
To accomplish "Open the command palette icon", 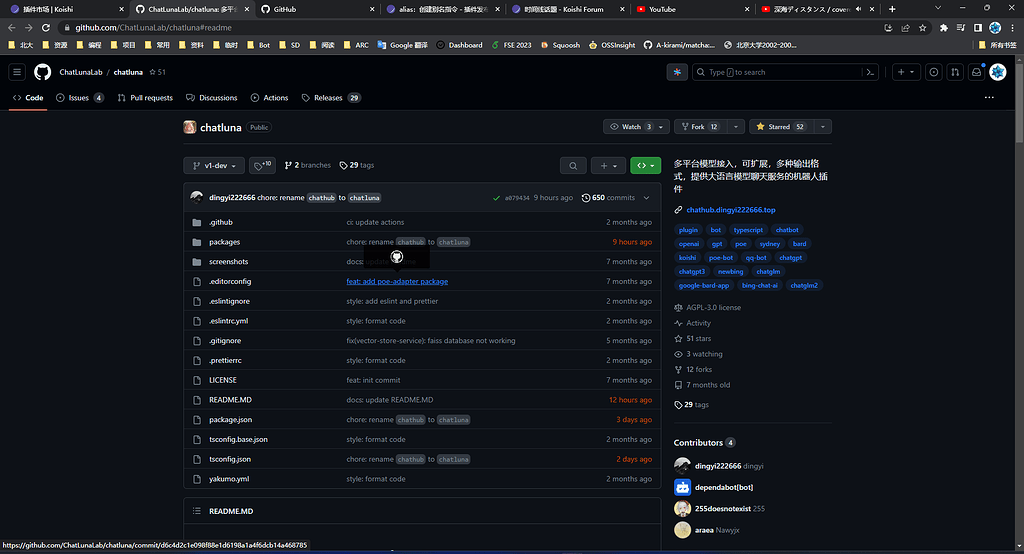I will point(870,72).
